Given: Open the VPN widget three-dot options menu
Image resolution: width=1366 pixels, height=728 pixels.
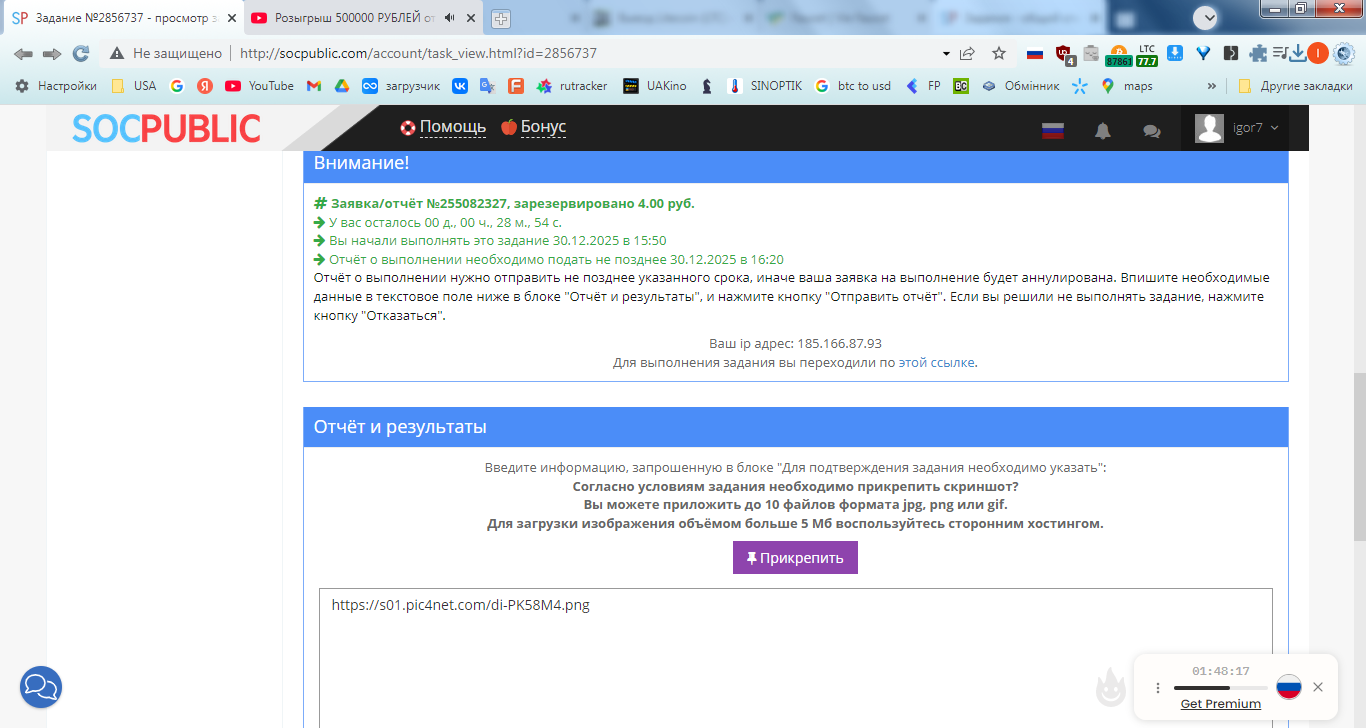Looking at the screenshot, I should 1158,688.
